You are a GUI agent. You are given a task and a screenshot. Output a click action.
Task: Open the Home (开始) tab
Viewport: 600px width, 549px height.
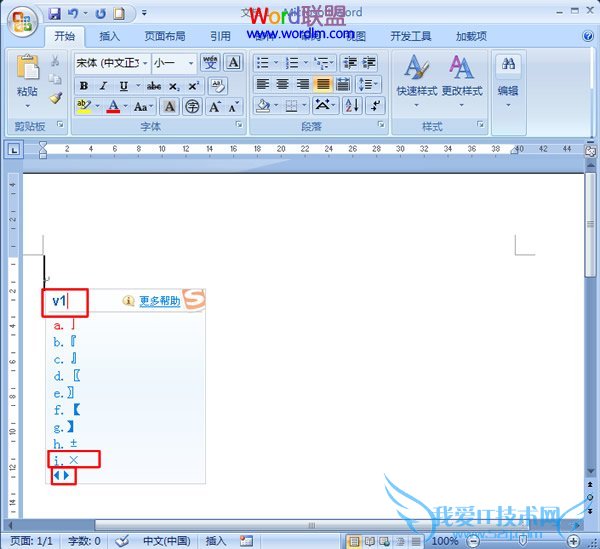pyautogui.click(x=64, y=36)
